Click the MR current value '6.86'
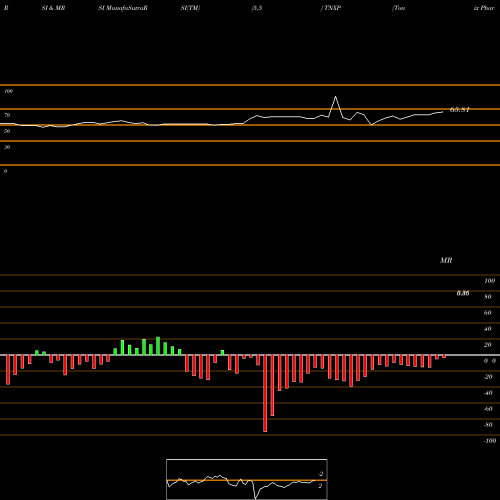 point(463,293)
